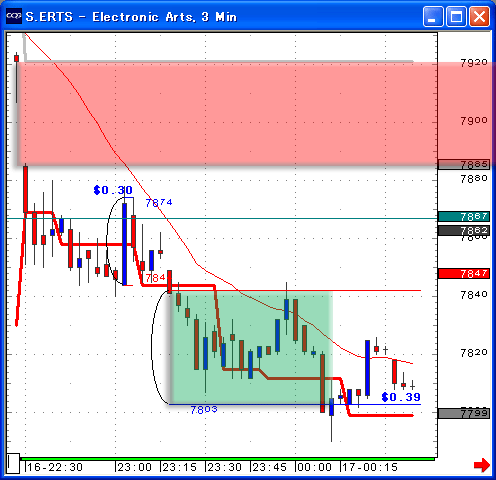496x480 pixels.
Task: Click the $0.39 annotation label
Action: (x=401, y=397)
